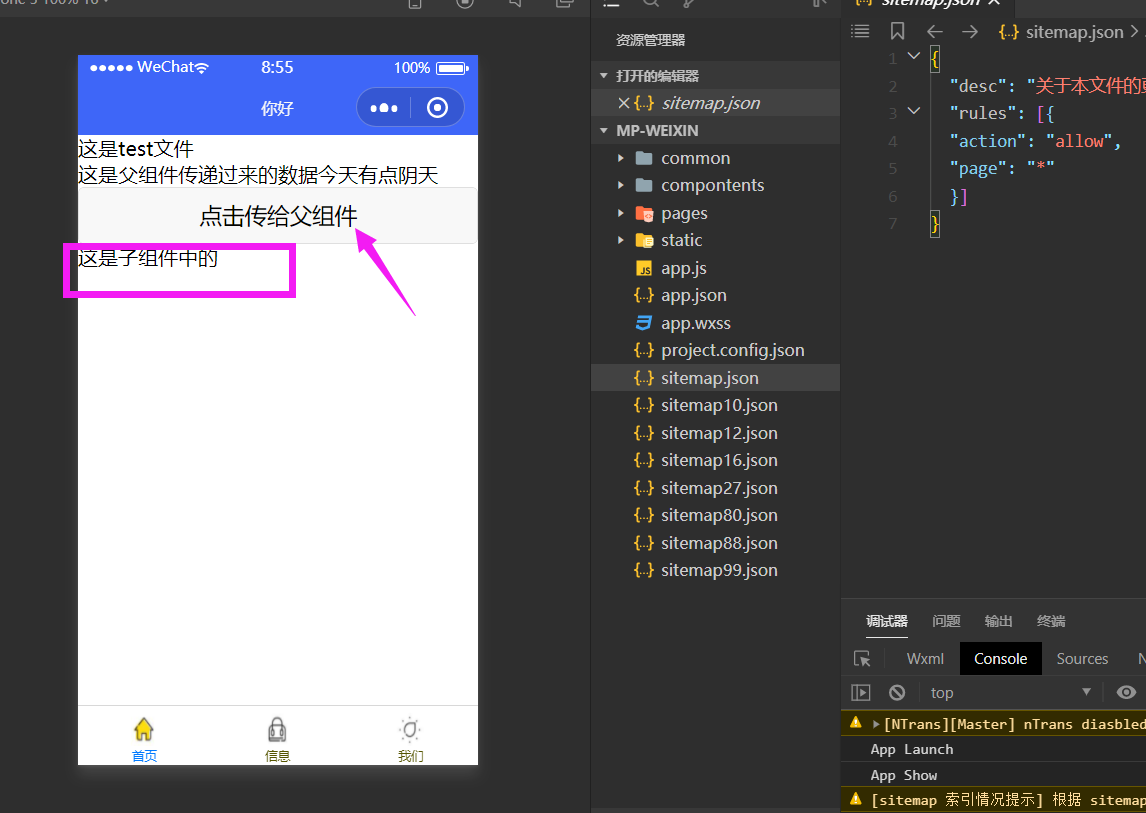This screenshot has height=813, width=1146.
Task: Open sitemap16.json file
Action: [x=719, y=460]
